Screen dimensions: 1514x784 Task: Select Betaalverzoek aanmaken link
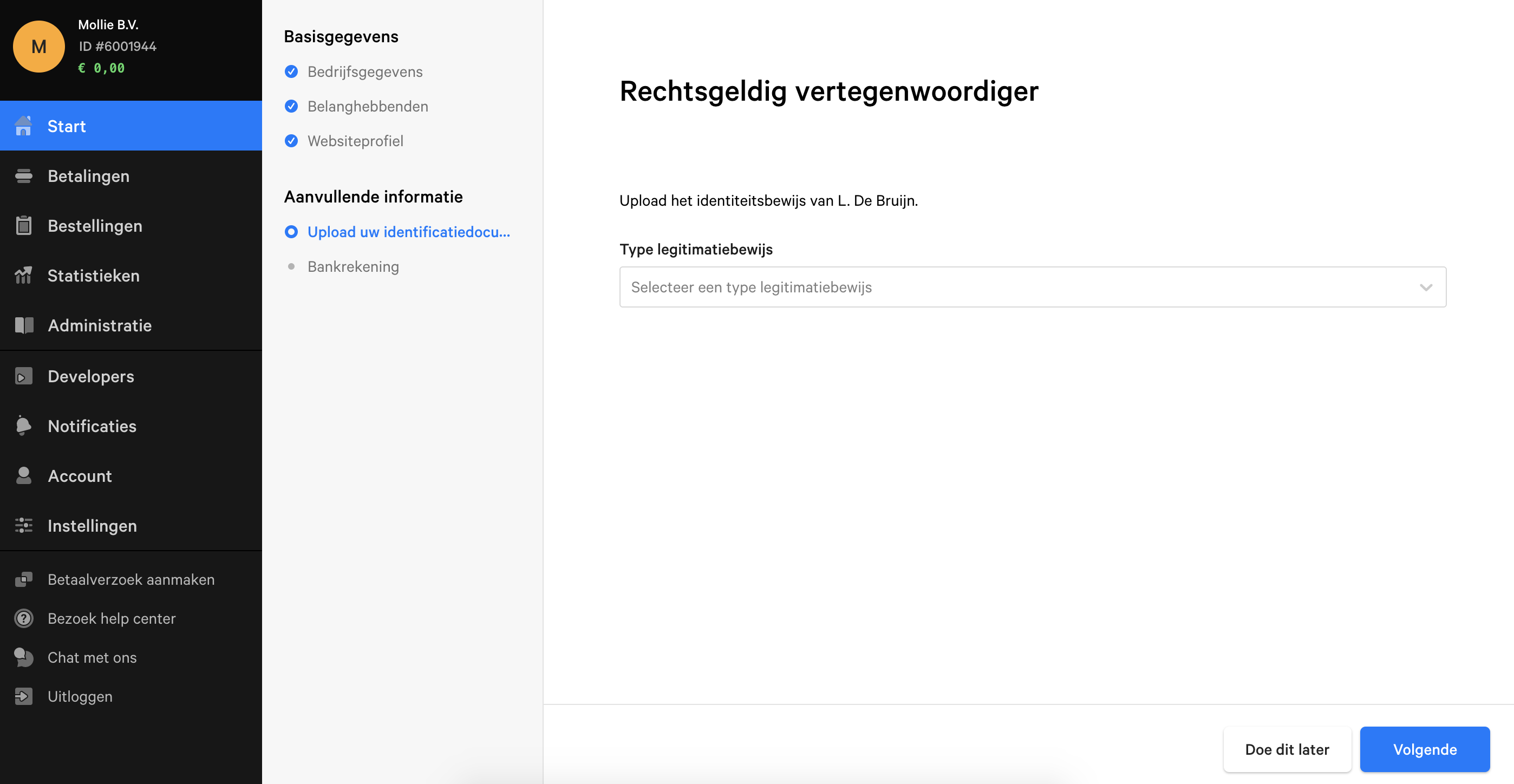pyautogui.click(x=131, y=579)
